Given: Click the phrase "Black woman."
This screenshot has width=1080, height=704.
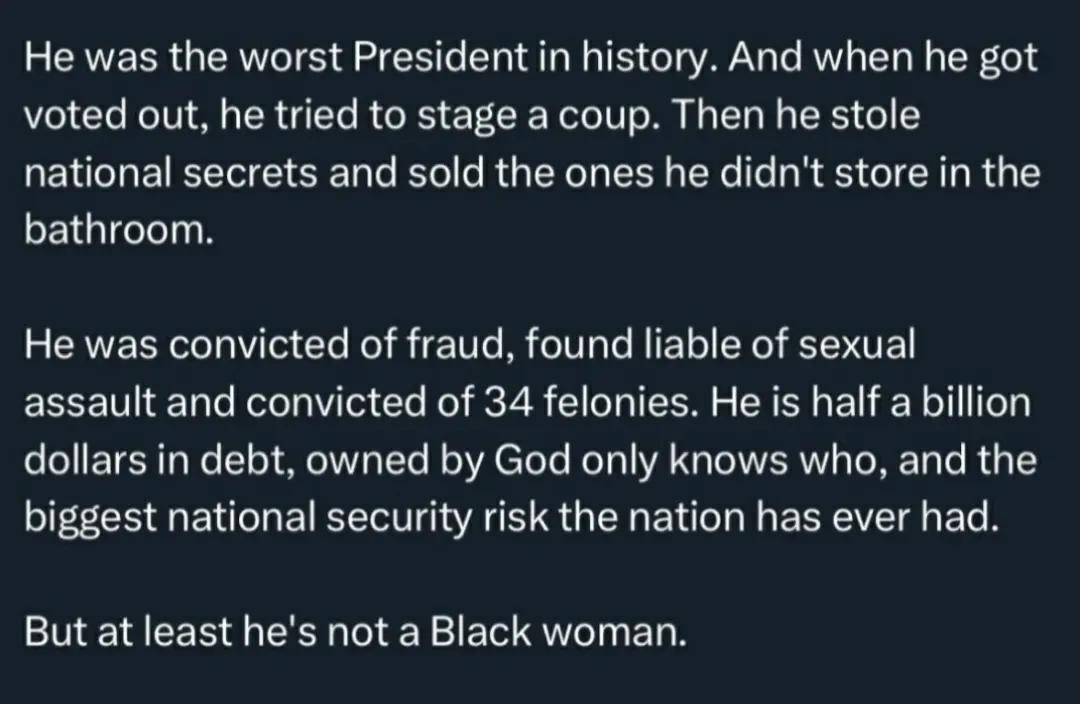Looking at the screenshot, I should [559, 632].
